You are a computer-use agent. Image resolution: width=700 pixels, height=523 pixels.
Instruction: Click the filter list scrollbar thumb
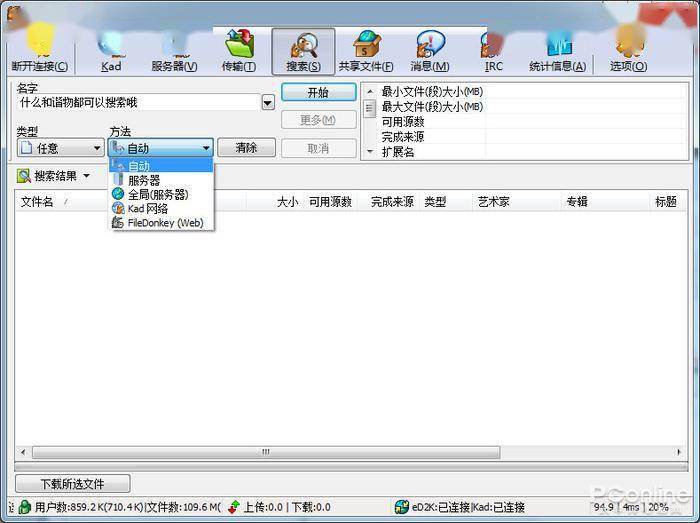coord(370,108)
